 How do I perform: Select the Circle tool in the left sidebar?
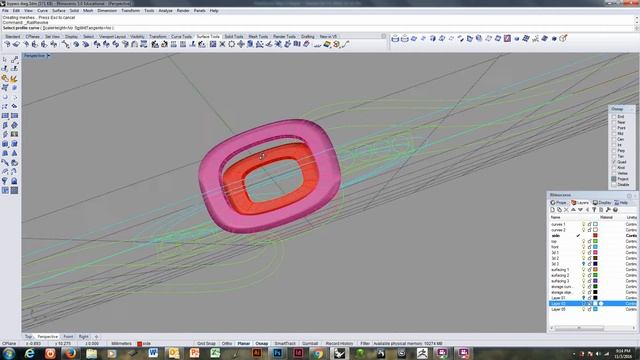coord(5,97)
